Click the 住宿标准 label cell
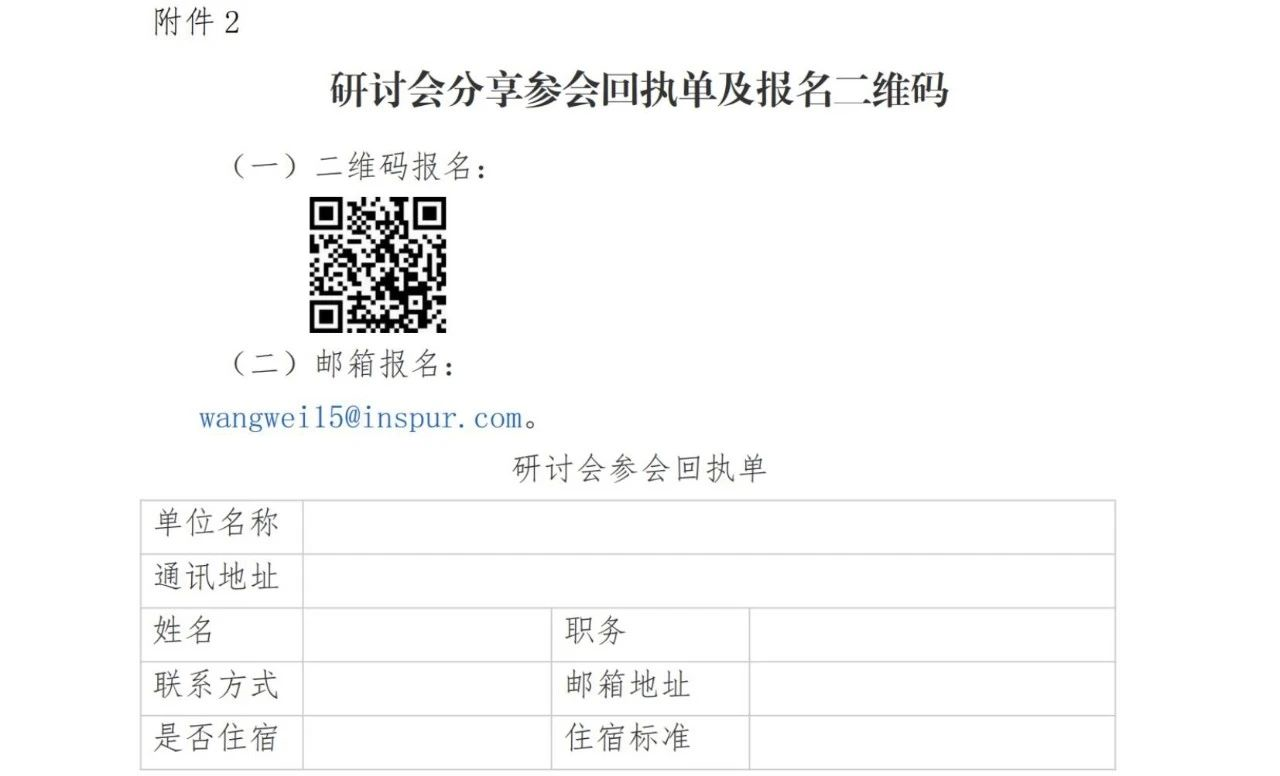Screen dimensions: 1280x776 [650, 742]
